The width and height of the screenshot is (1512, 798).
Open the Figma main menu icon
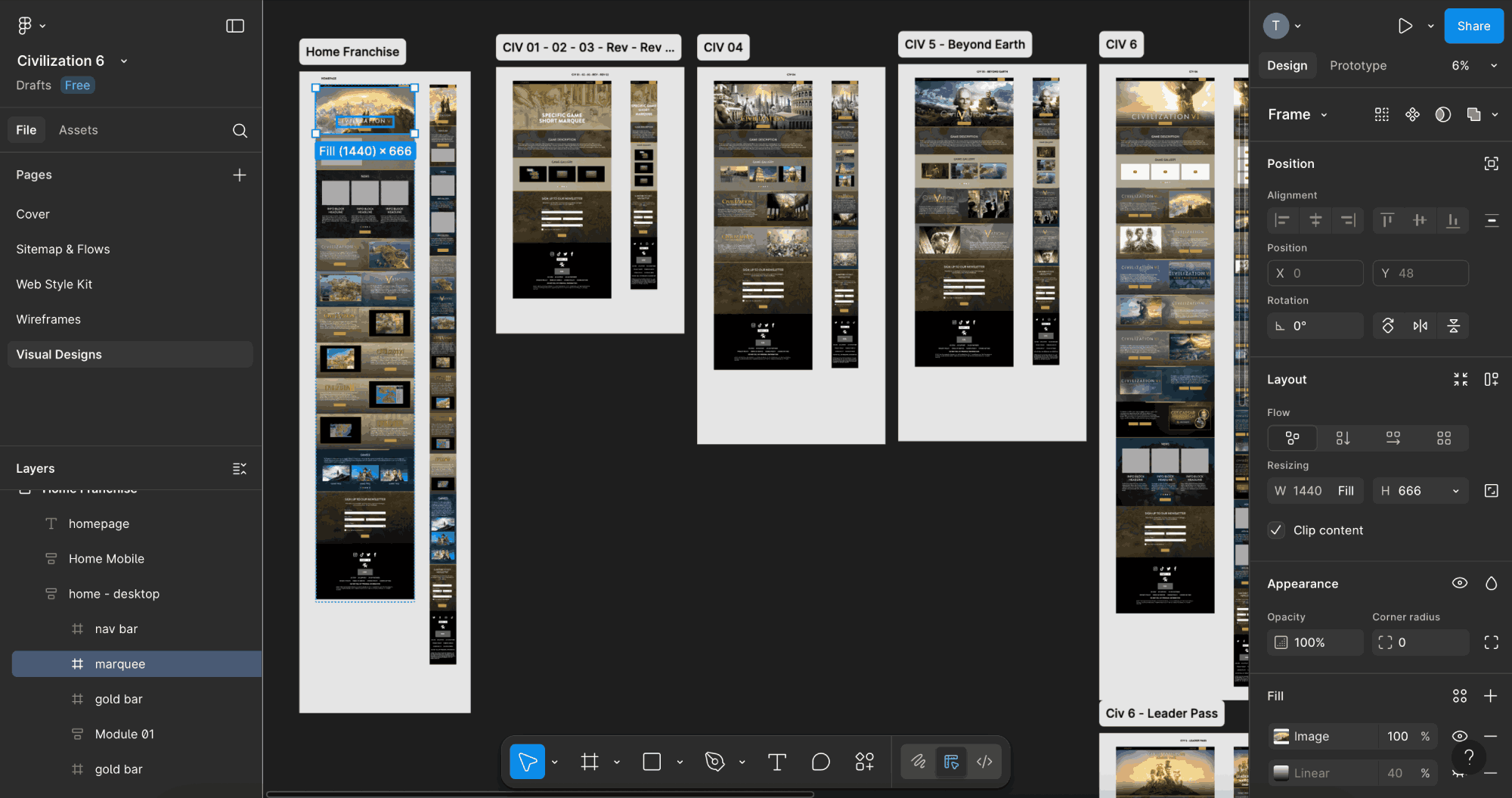(x=25, y=26)
